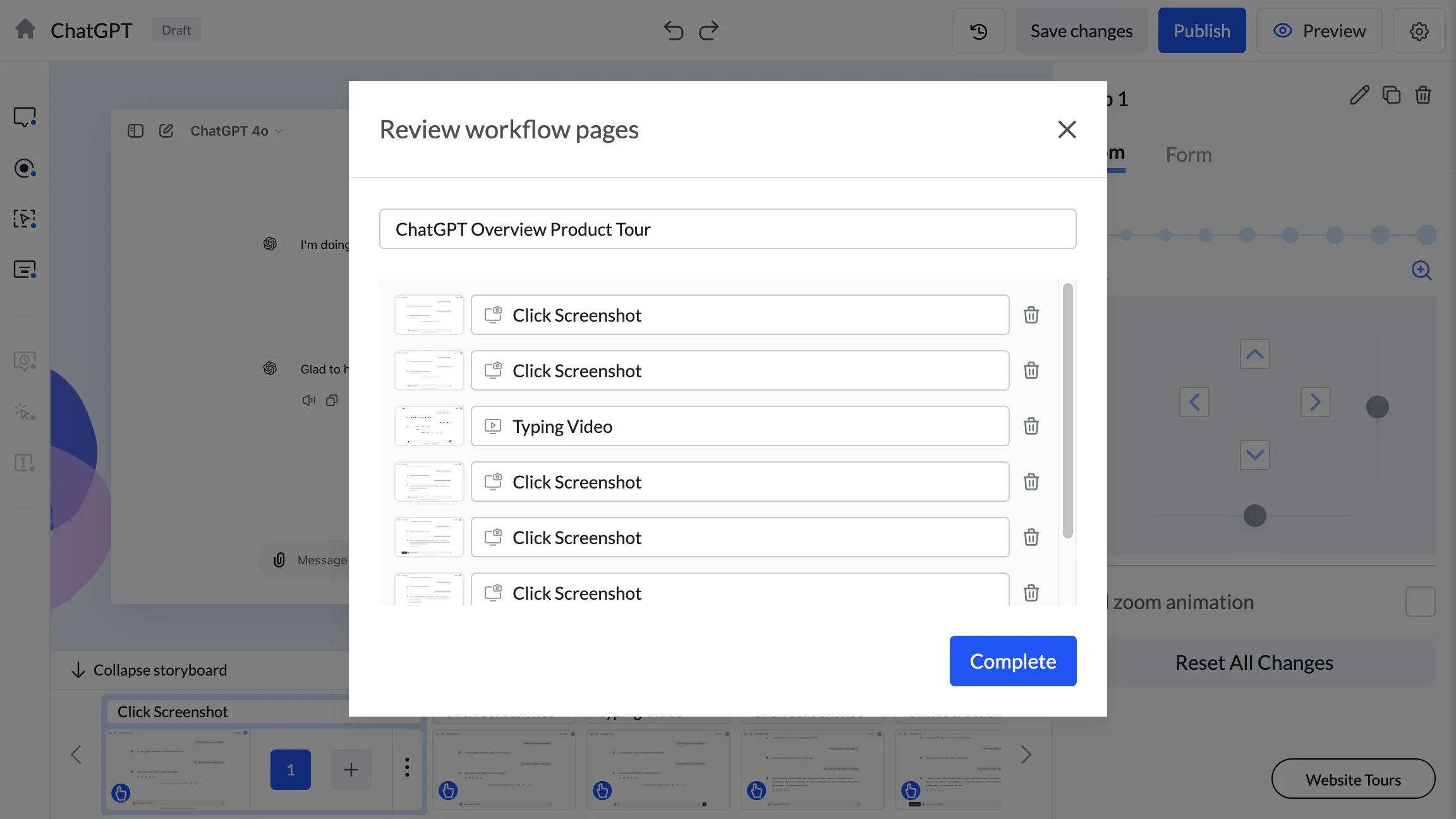Toggle ChatGPT canvas sidebar icon
This screenshot has width=1456, height=819.
135,131
